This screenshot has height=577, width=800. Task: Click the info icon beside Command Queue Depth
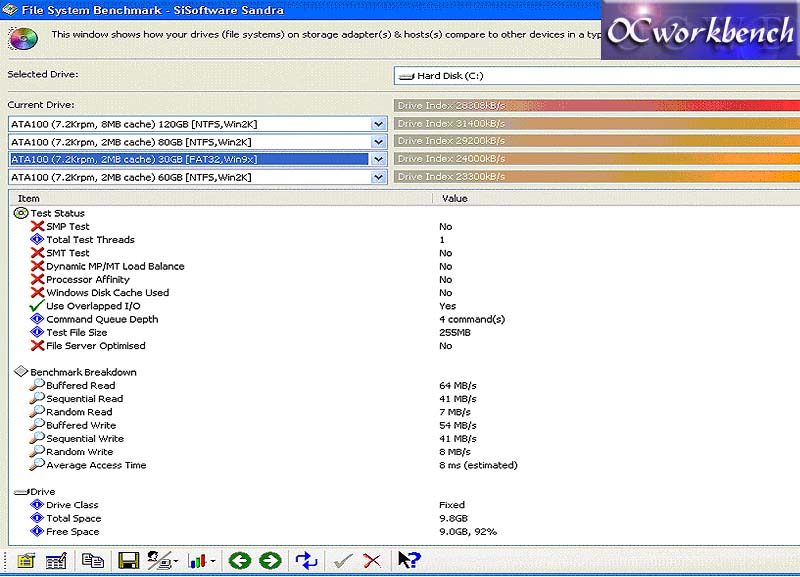point(37,319)
